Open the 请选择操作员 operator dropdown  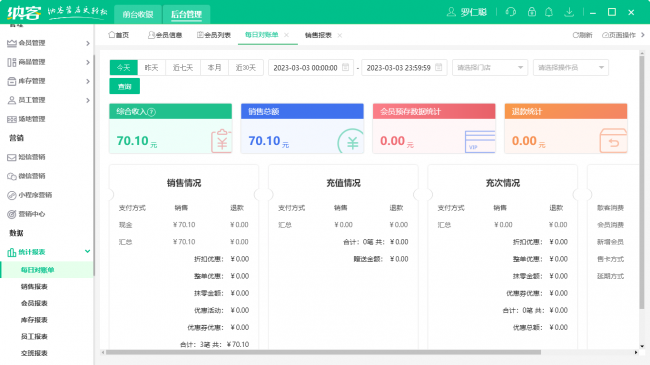(x=570, y=68)
